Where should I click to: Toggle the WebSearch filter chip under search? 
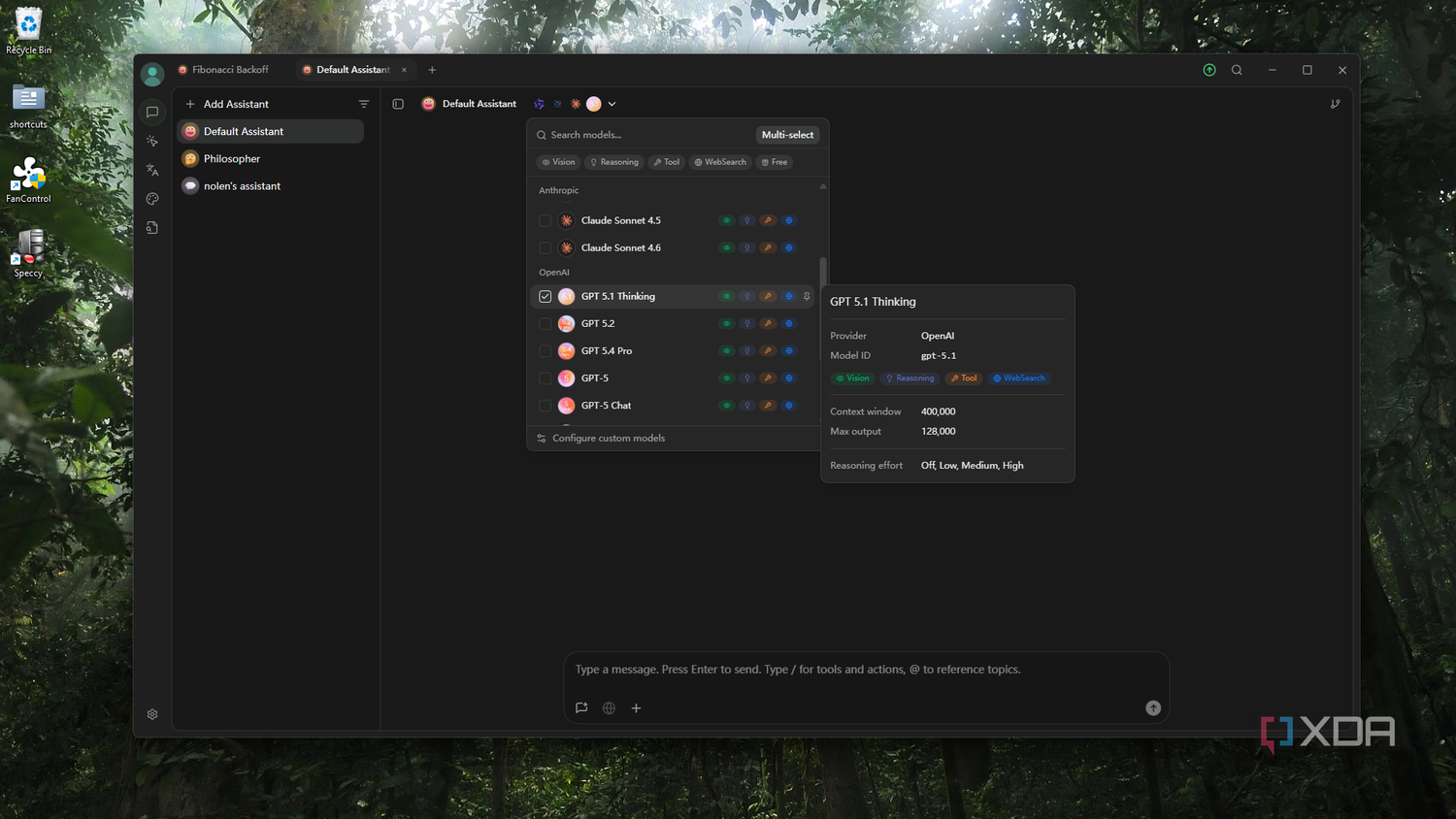pyautogui.click(x=720, y=162)
